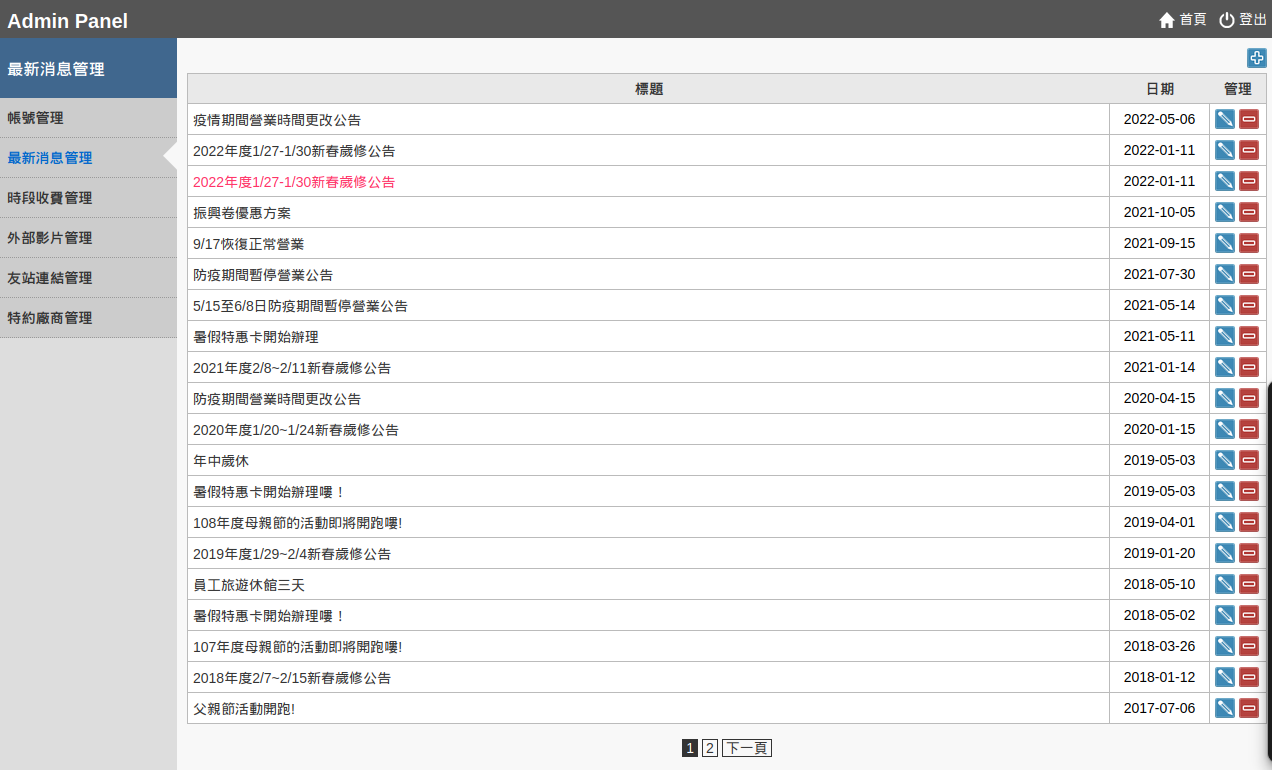
Task: Delete the 5/15至6/8日防疫期間暫停營業公告 entry
Action: 1249,305
